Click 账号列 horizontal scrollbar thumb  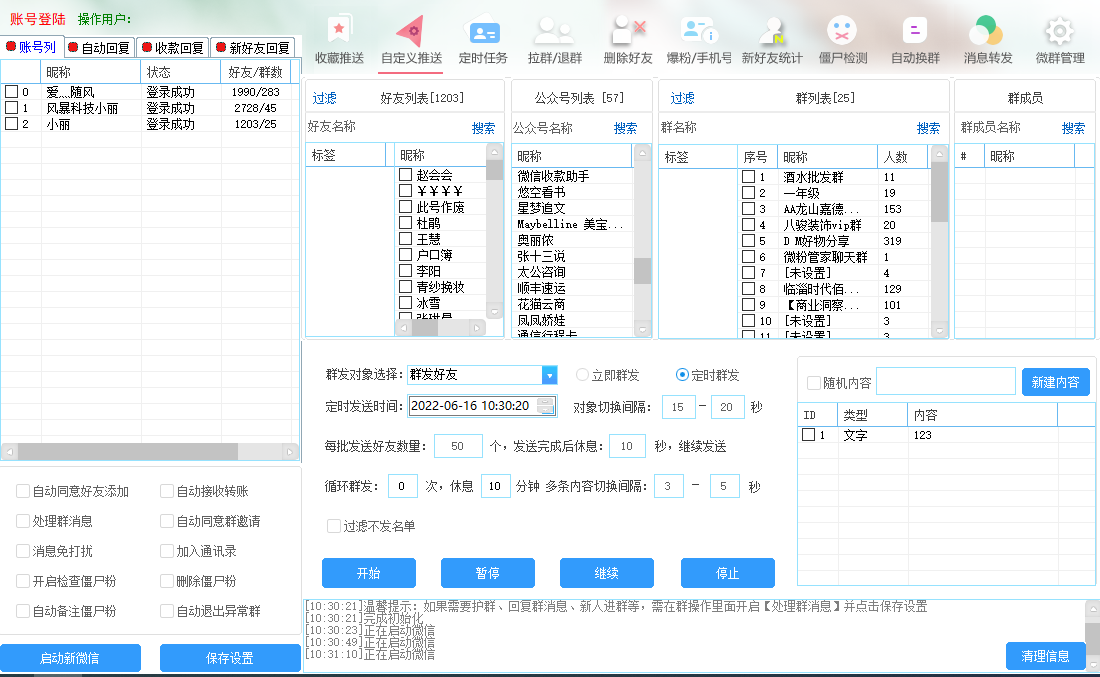tap(128, 452)
